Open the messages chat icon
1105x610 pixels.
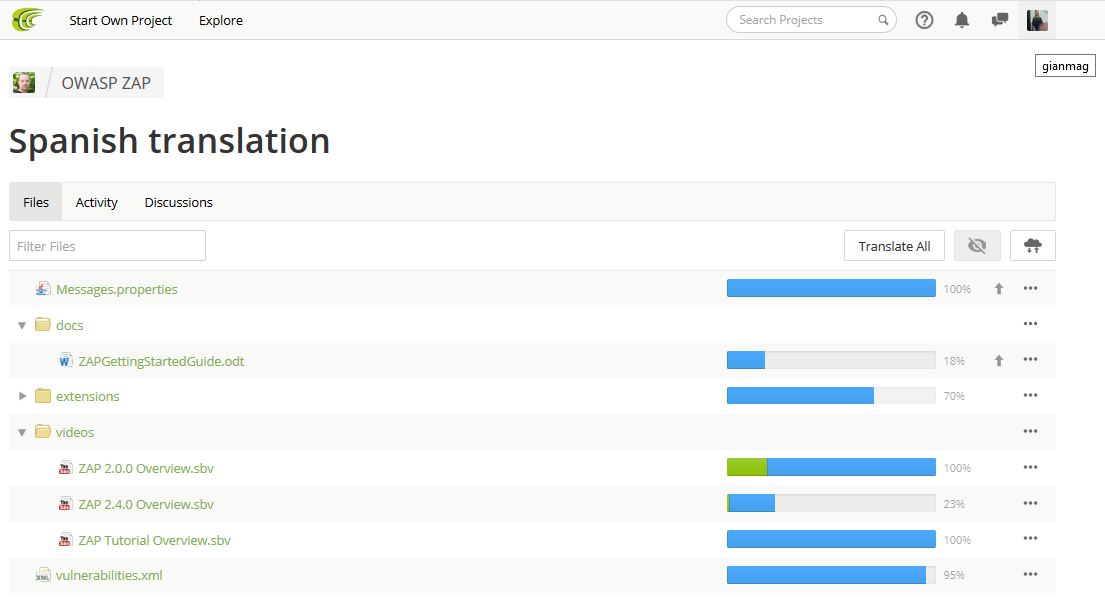click(999, 20)
